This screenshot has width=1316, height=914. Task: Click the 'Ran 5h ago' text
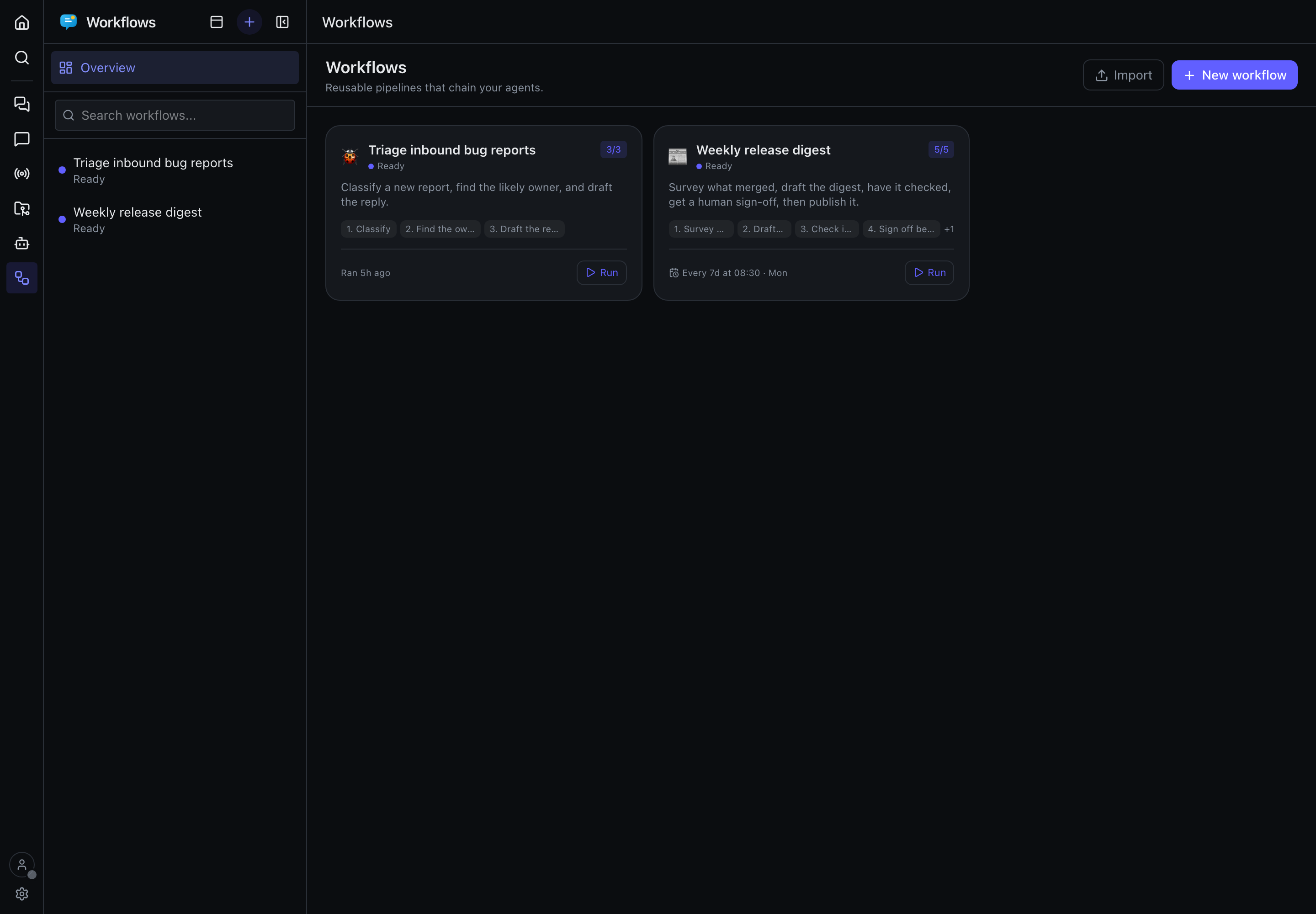point(366,273)
